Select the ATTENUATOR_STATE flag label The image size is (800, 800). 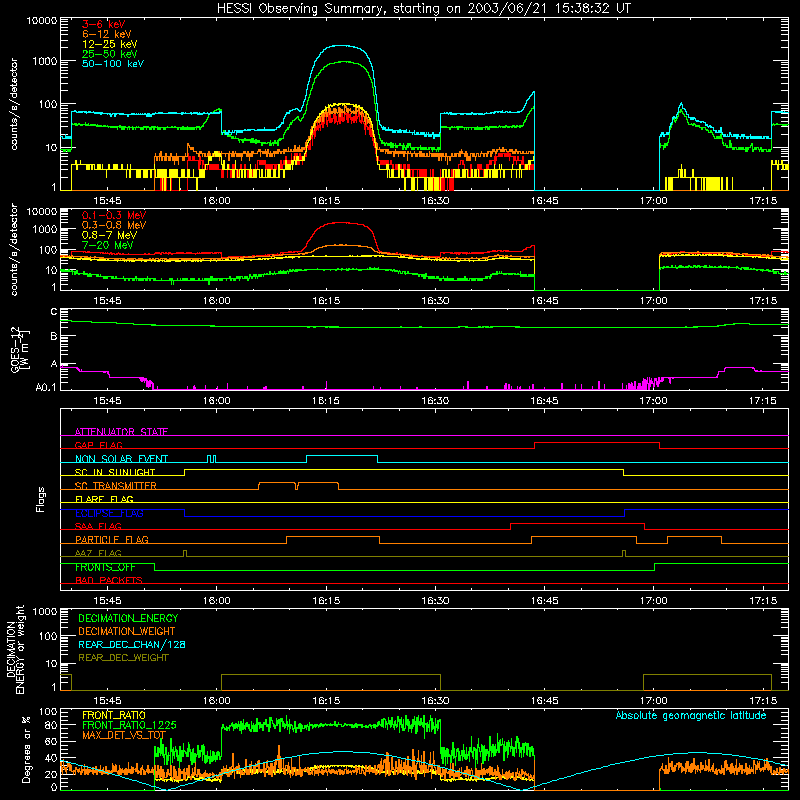point(121,432)
